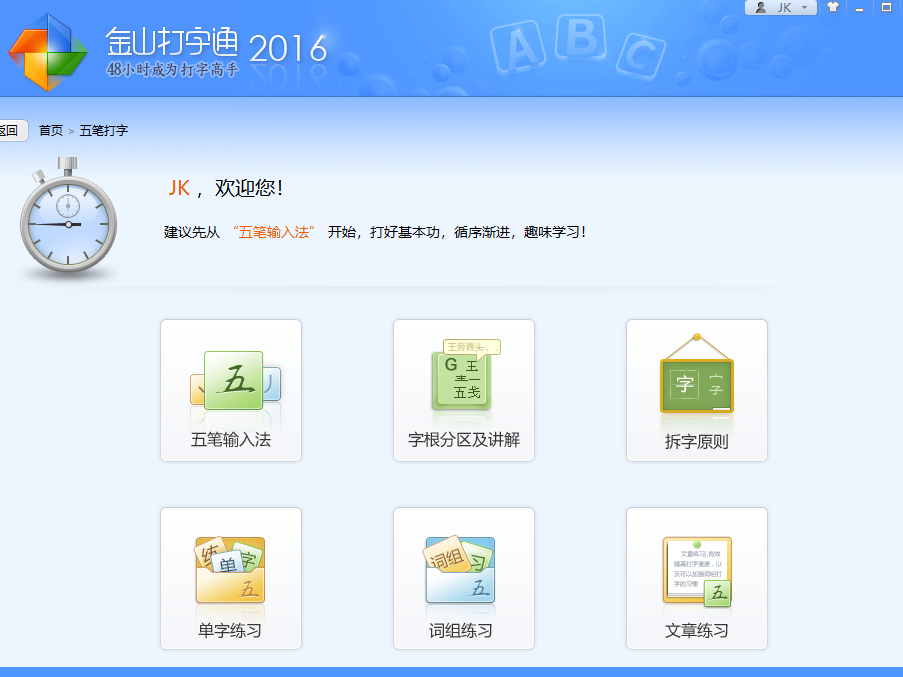
Task: Click the 返回 back button
Action: (x=12, y=131)
